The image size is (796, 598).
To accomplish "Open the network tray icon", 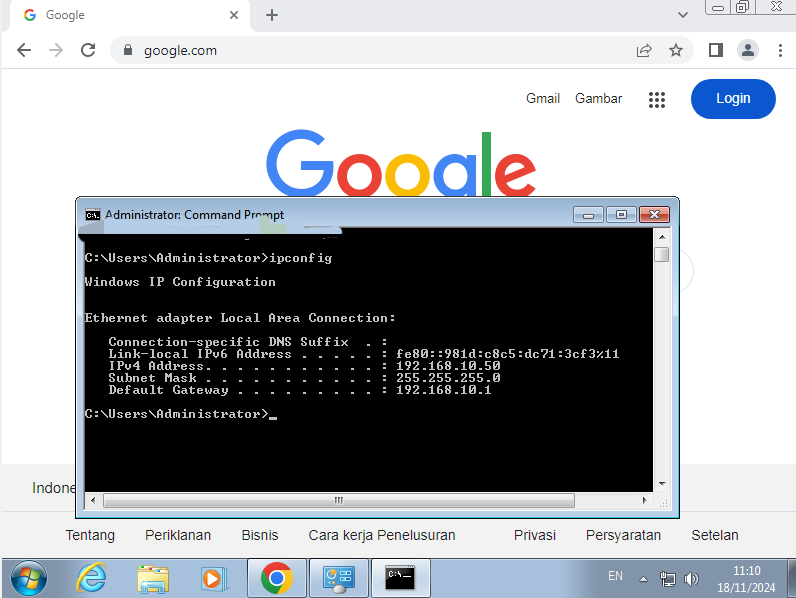I will (668, 579).
